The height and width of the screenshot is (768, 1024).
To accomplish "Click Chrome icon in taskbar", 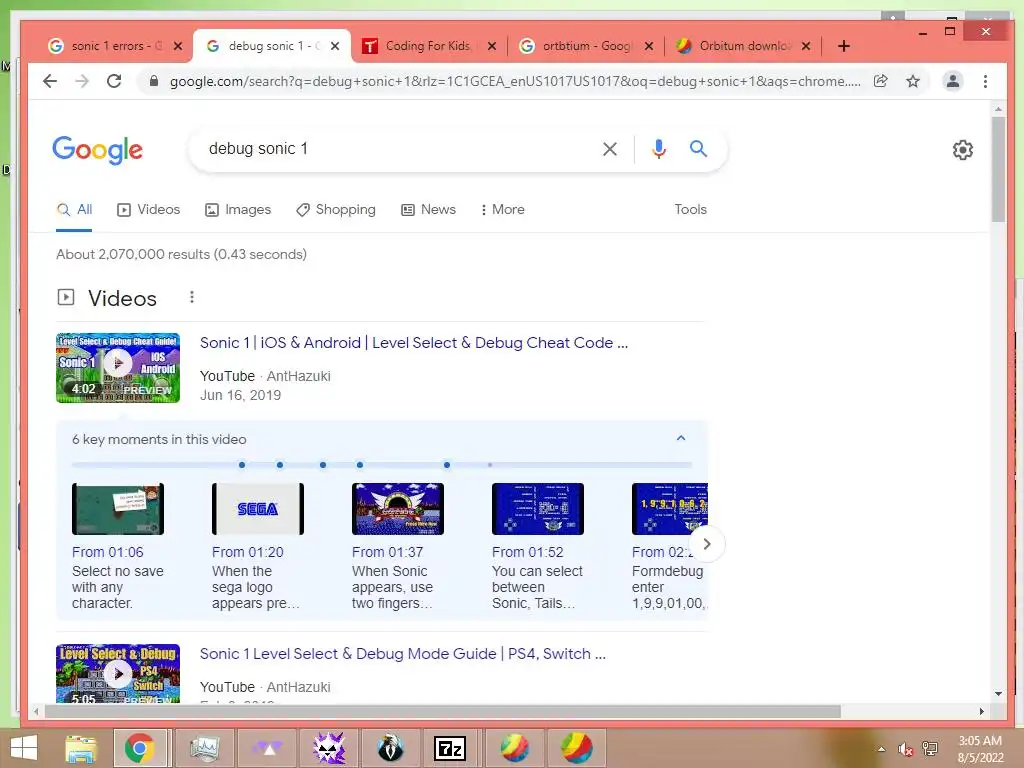I will (140, 748).
